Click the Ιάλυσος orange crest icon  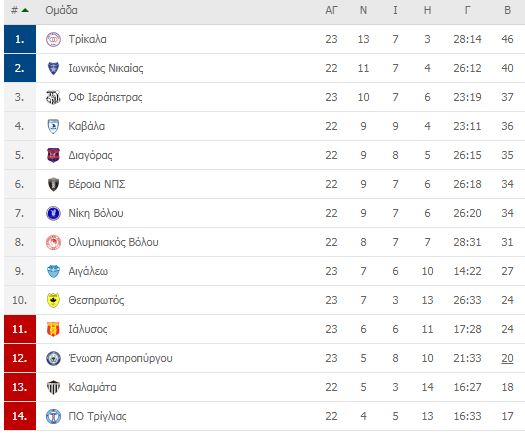coord(53,329)
